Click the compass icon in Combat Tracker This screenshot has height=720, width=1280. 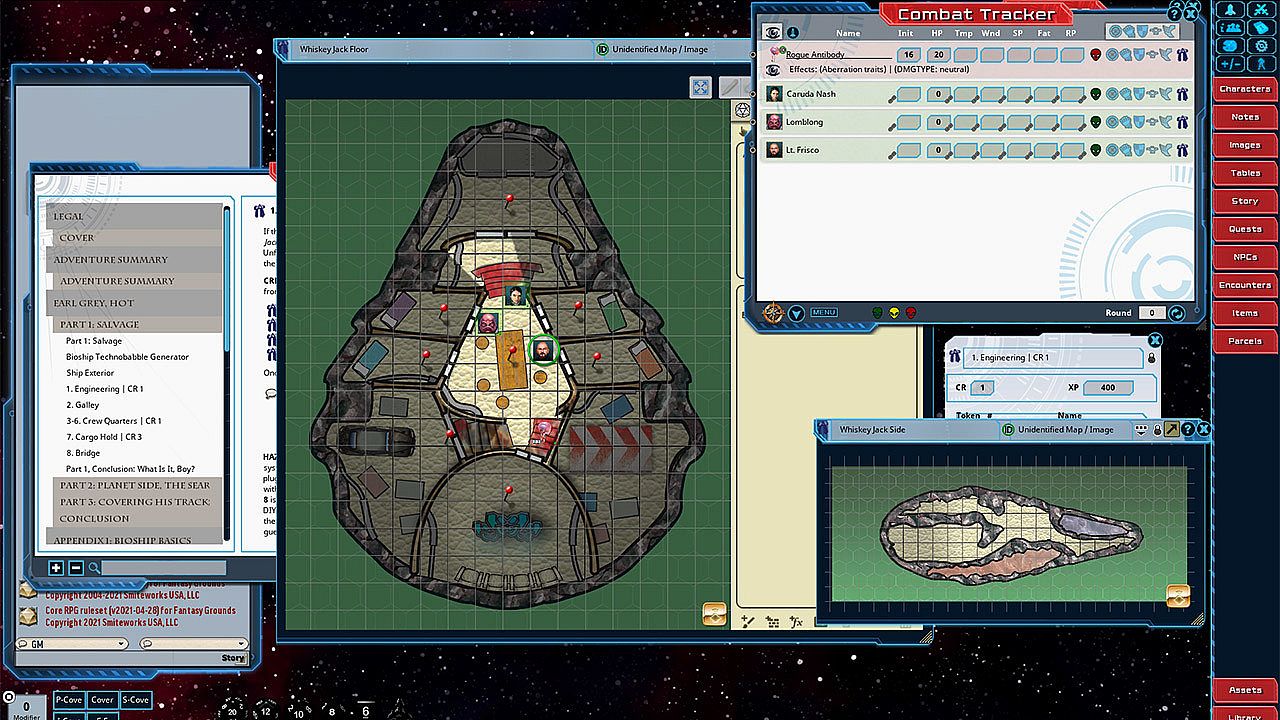pos(772,313)
